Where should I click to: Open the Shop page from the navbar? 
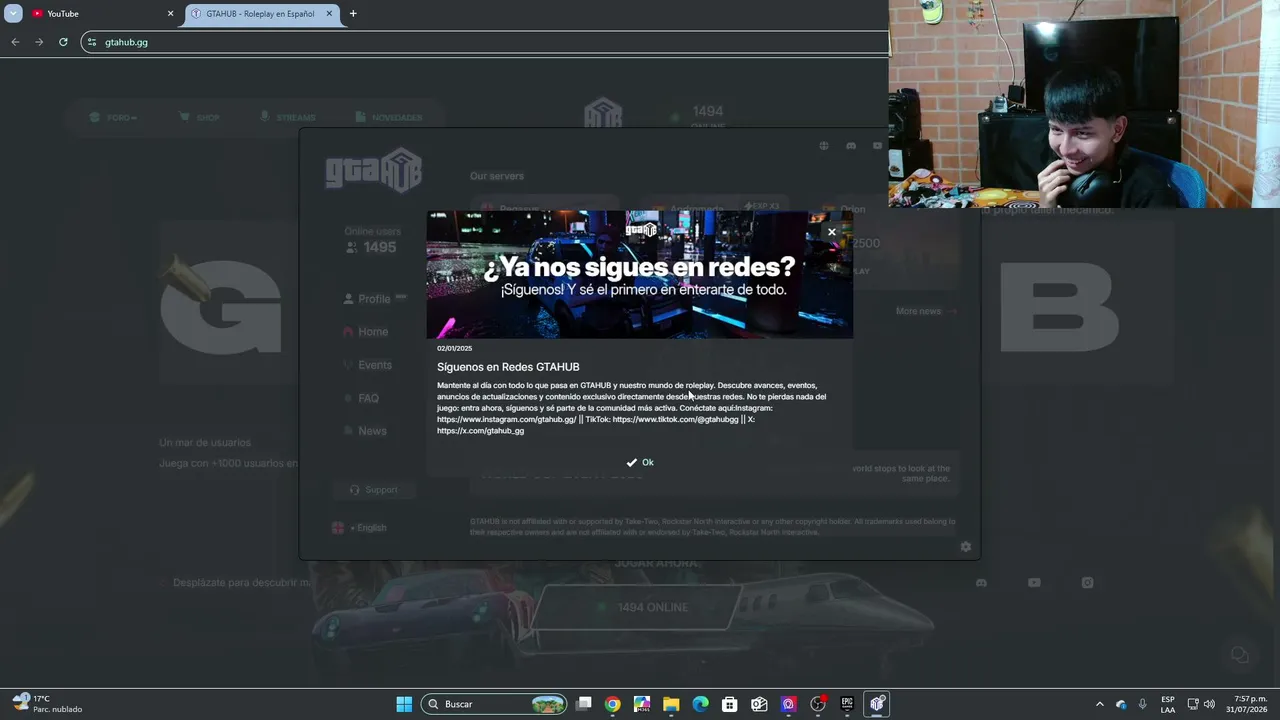click(x=200, y=118)
